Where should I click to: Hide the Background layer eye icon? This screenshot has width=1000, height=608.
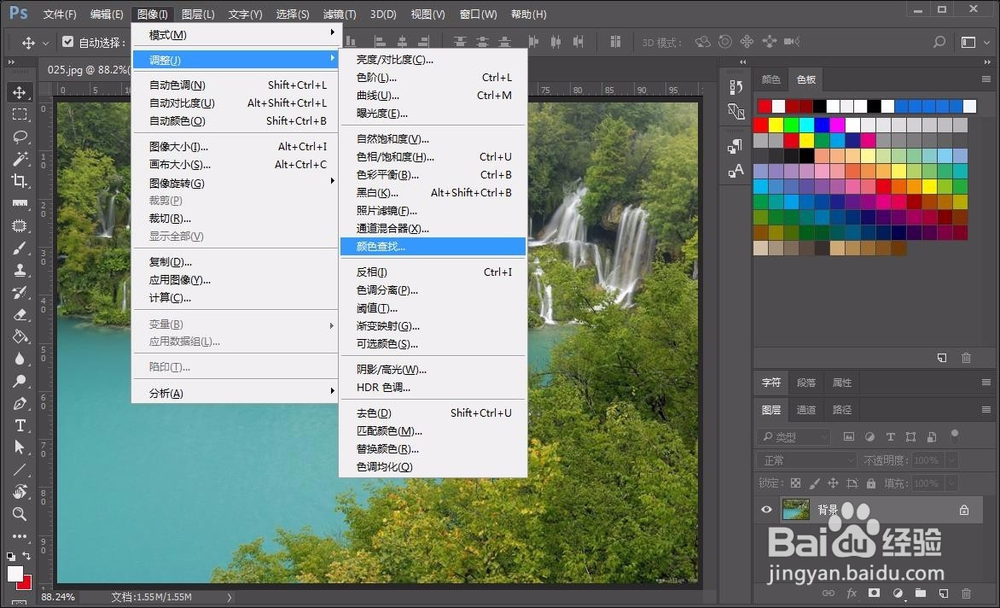[767, 510]
